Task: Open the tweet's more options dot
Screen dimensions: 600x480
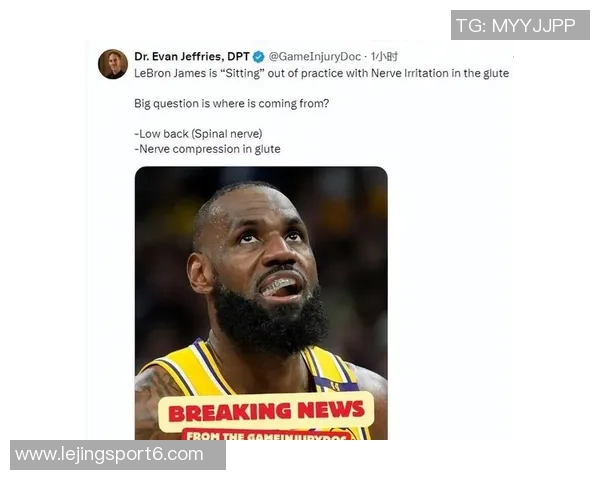Action: click(x=513, y=57)
